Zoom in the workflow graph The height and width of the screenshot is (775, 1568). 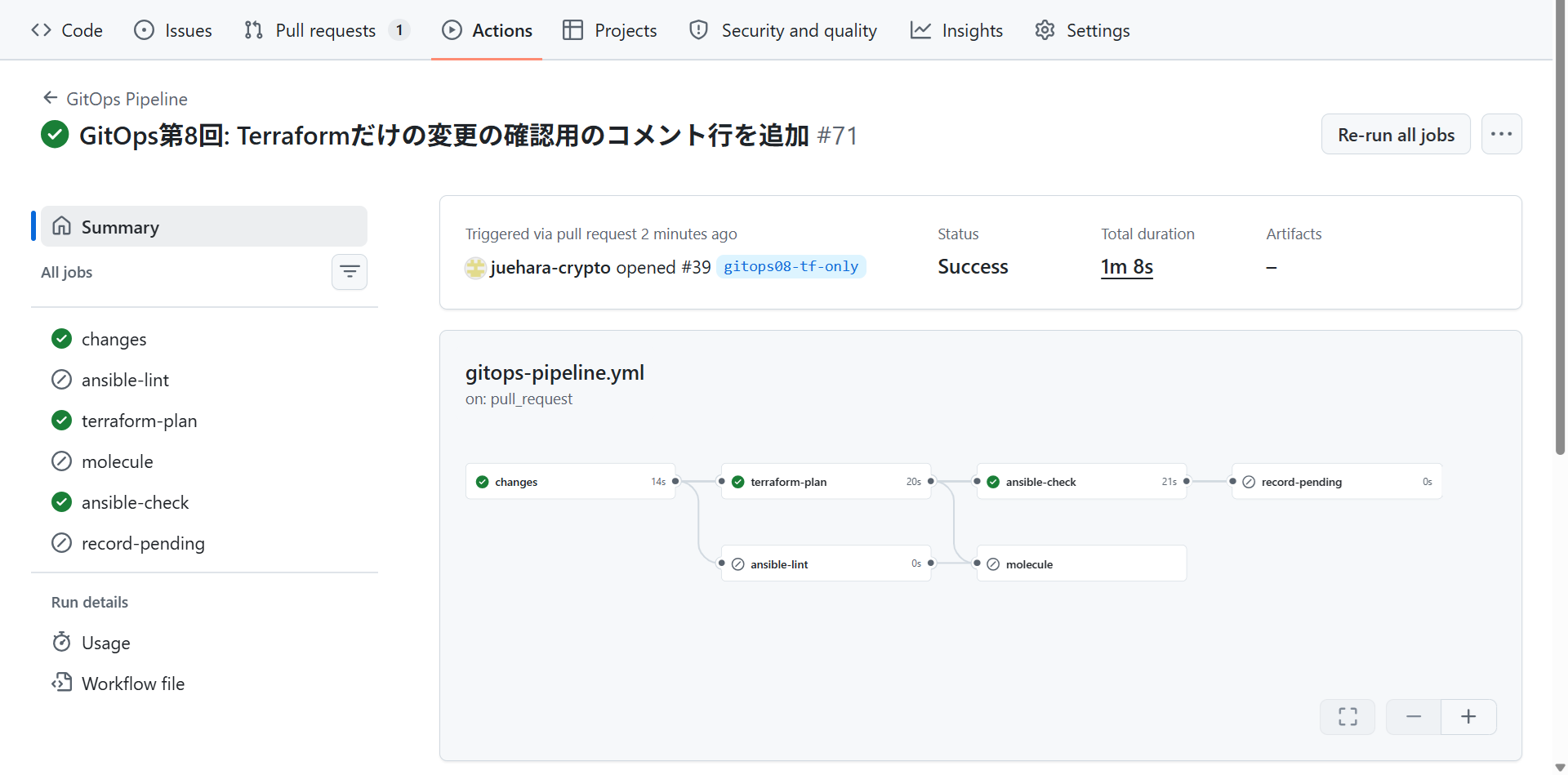point(1468,717)
